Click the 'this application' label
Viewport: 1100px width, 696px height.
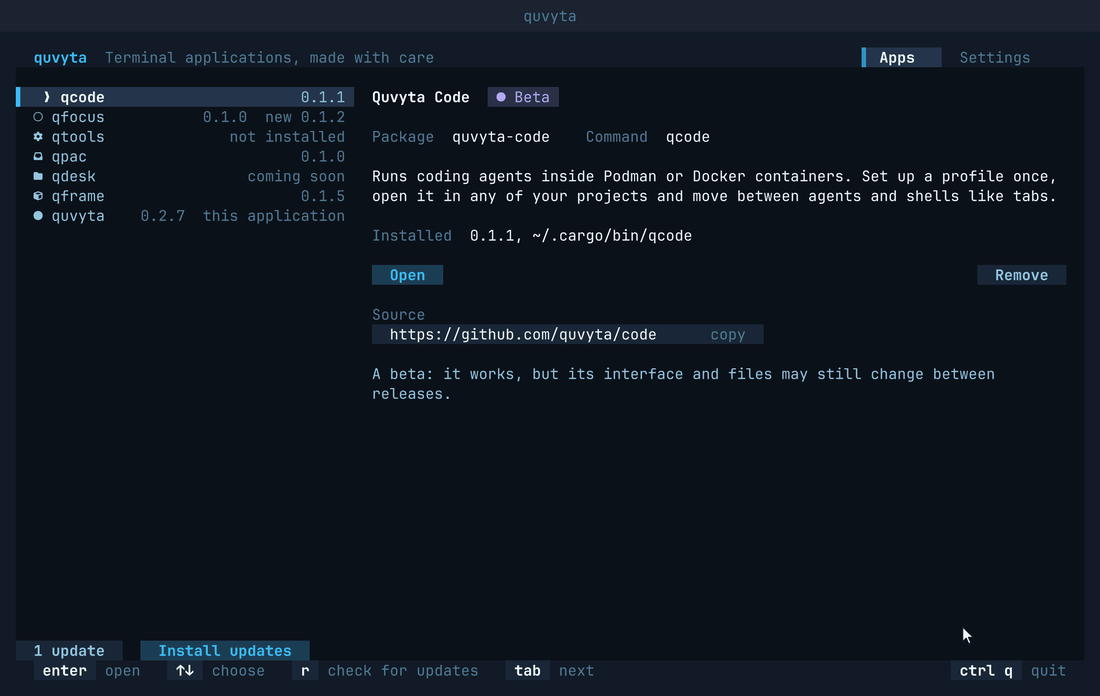(x=274, y=215)
